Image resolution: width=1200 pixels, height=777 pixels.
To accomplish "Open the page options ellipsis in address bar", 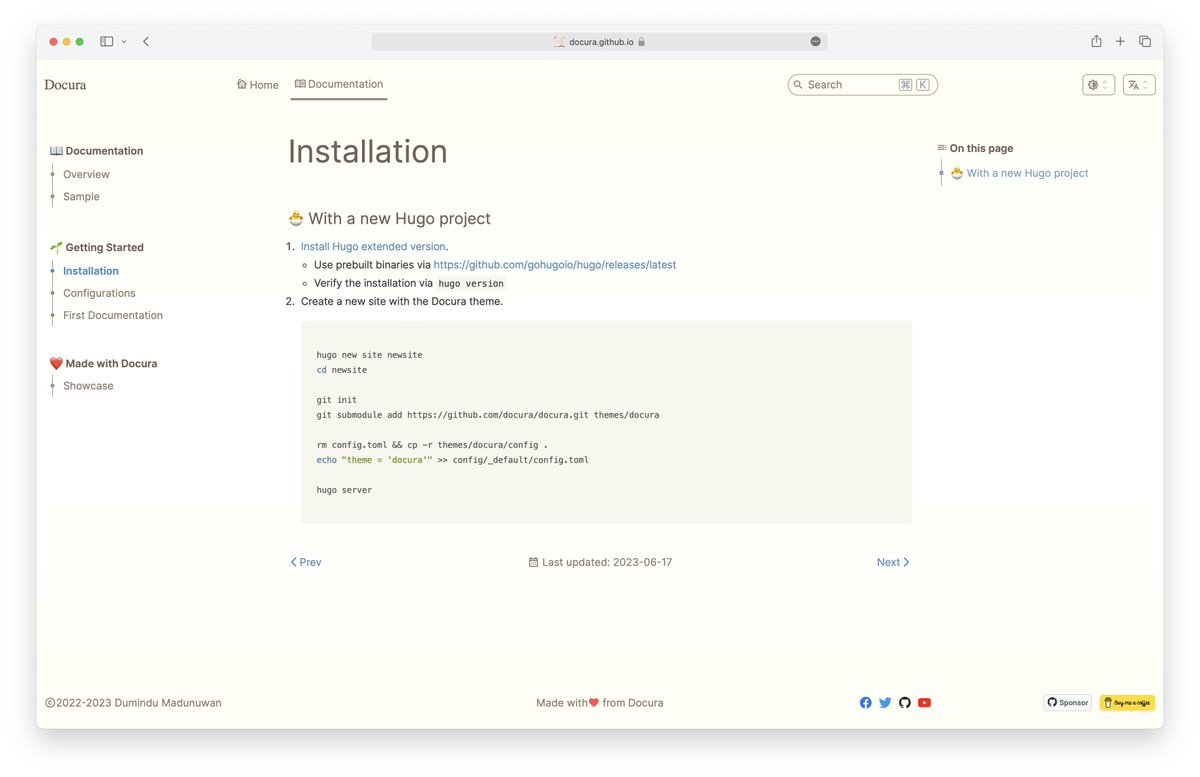I will click(815, 41).
